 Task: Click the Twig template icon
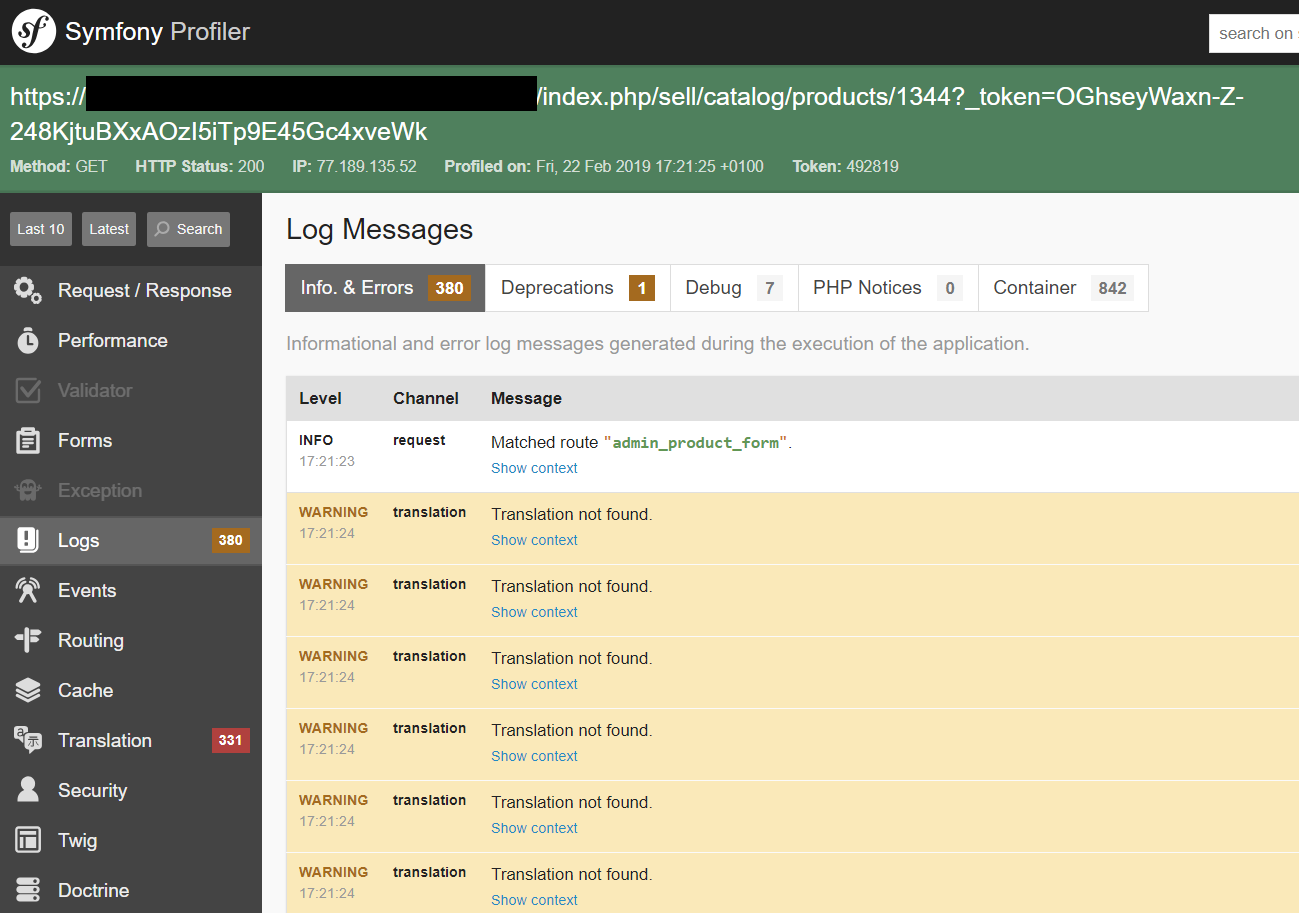click(28, 841)
